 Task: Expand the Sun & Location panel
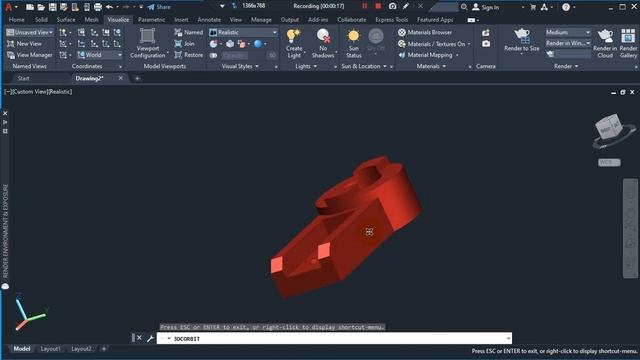click(364, 66)
